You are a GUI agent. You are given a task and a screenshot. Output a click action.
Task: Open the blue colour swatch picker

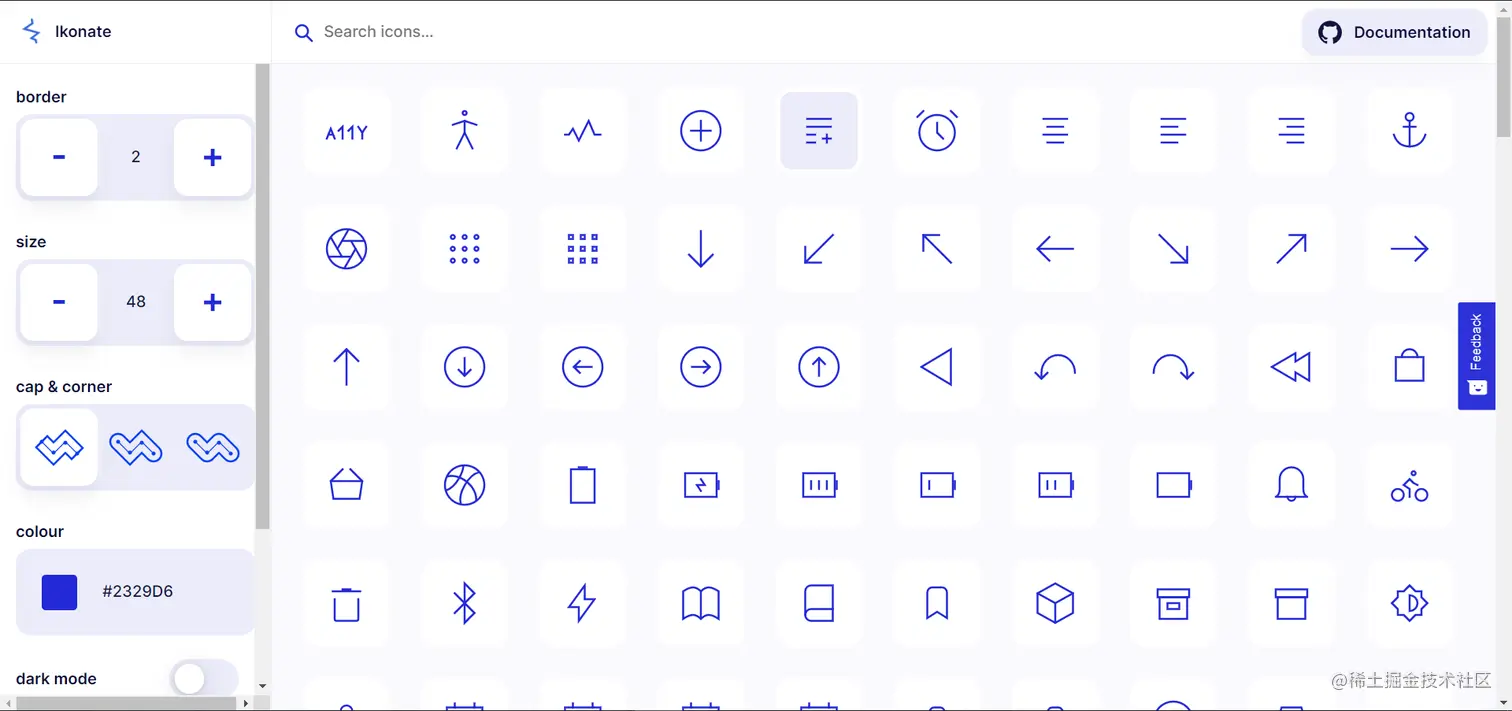(59, 592)
